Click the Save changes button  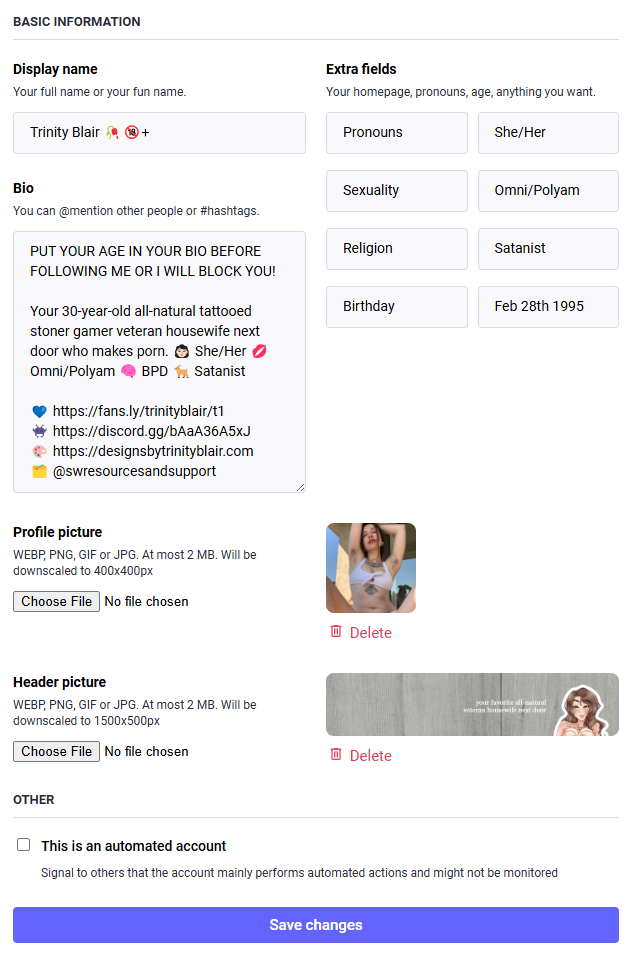click(316, 925)
